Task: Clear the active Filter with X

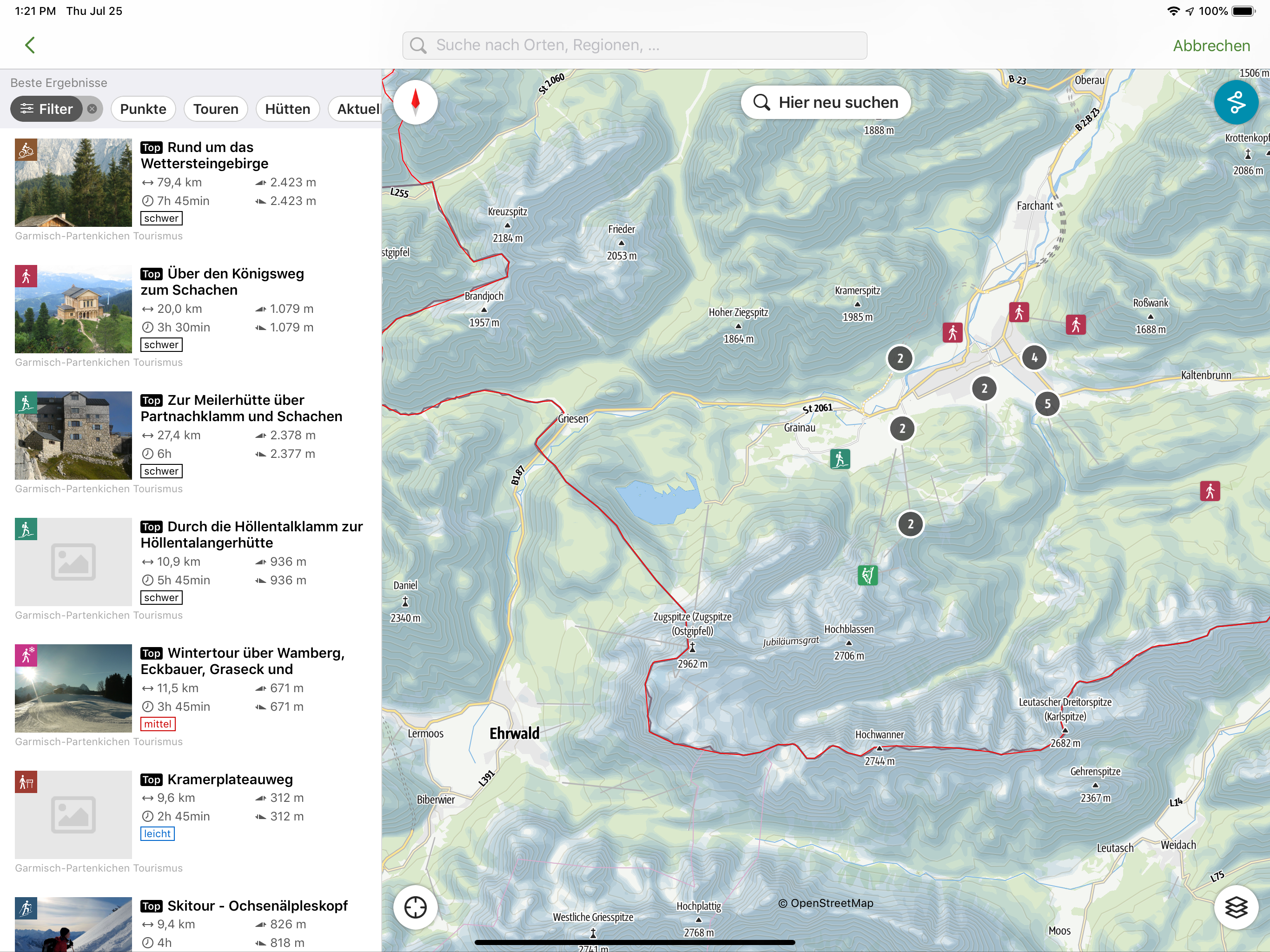Action: tap(92, 108)
